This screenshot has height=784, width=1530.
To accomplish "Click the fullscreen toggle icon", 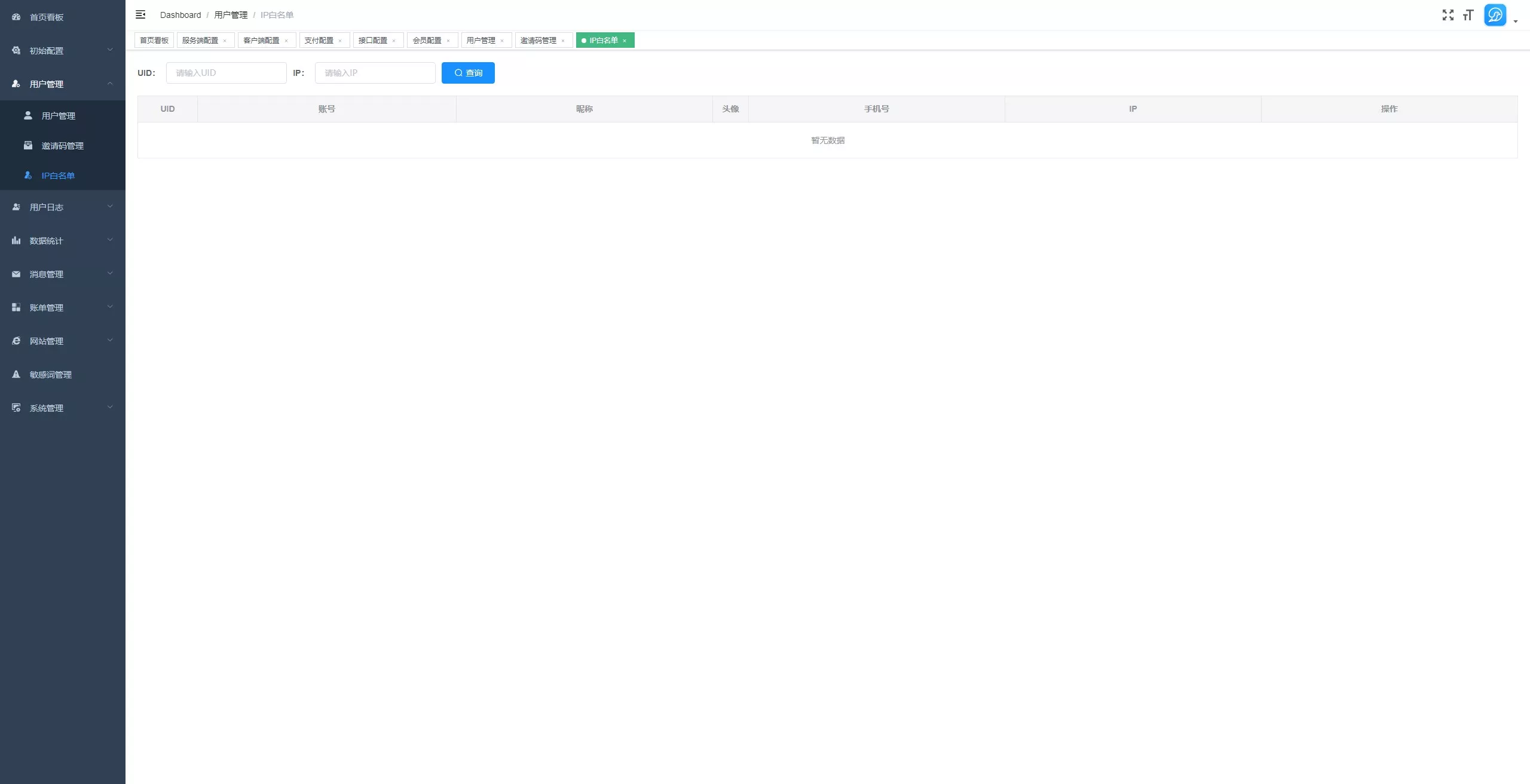I will coord(1448,15).
